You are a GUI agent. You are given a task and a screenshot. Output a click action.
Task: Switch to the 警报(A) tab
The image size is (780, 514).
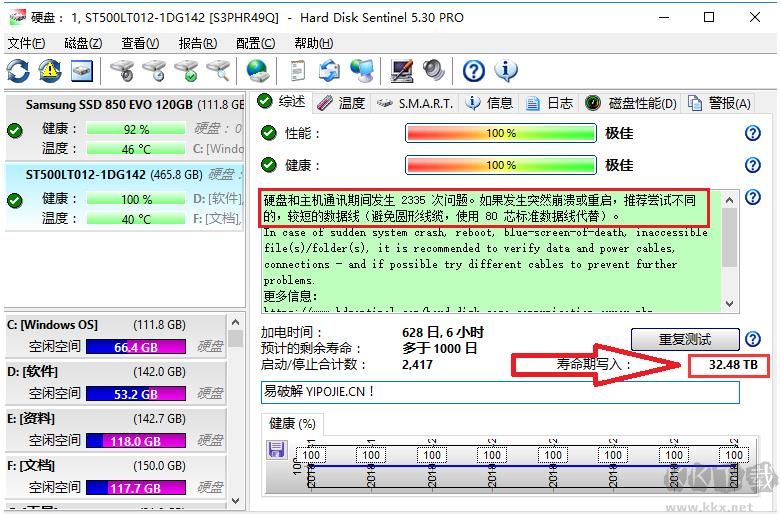[719, 103]
